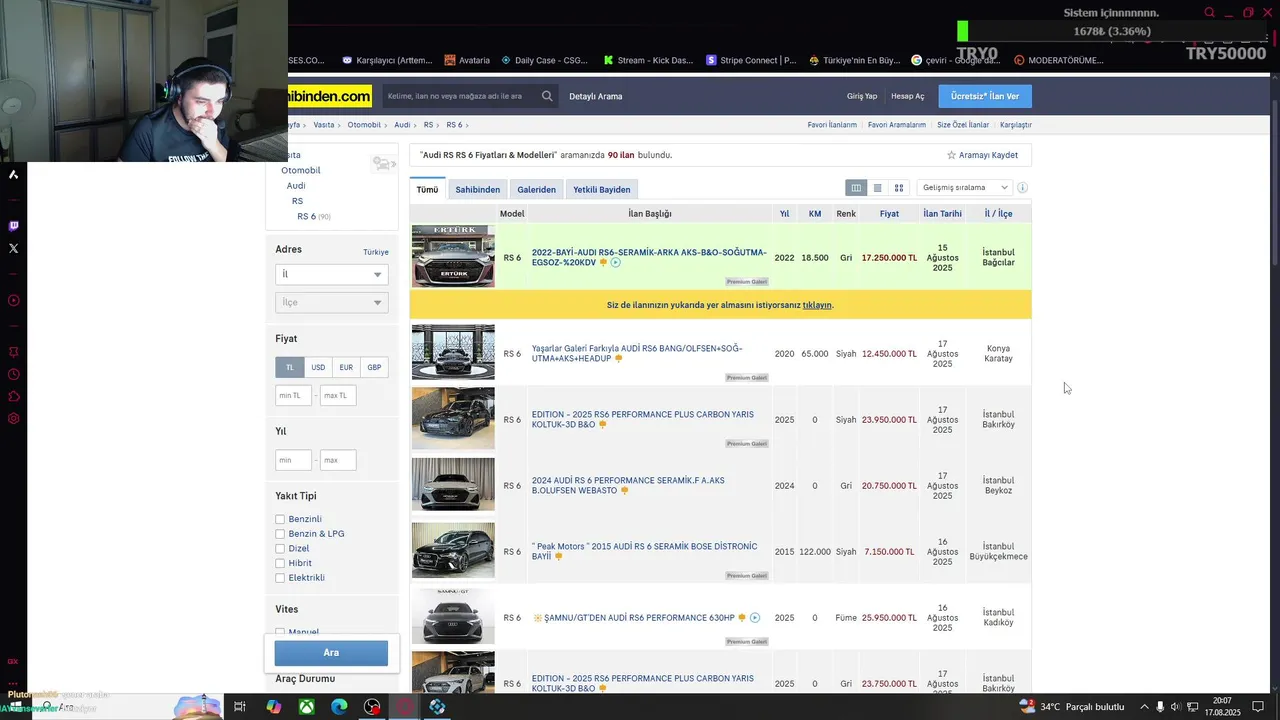
Task: Click the video play icon on ŞAMNU/GT listing
Action: pos(755,618)
